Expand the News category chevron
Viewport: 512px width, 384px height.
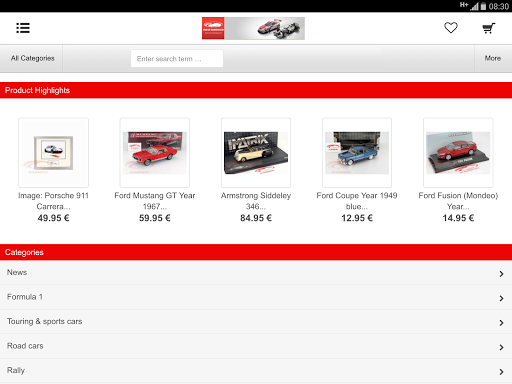coord(501,274)
